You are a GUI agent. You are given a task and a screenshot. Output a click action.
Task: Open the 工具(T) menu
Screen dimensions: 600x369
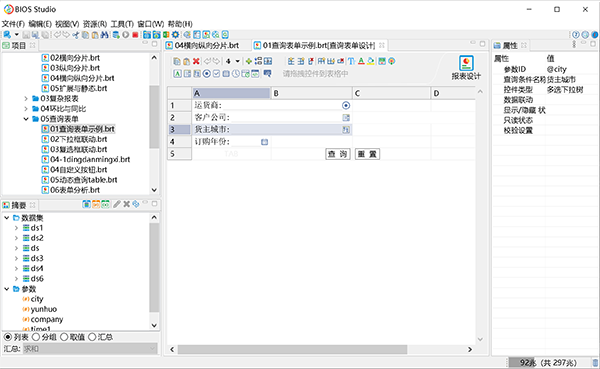point(122,24)
